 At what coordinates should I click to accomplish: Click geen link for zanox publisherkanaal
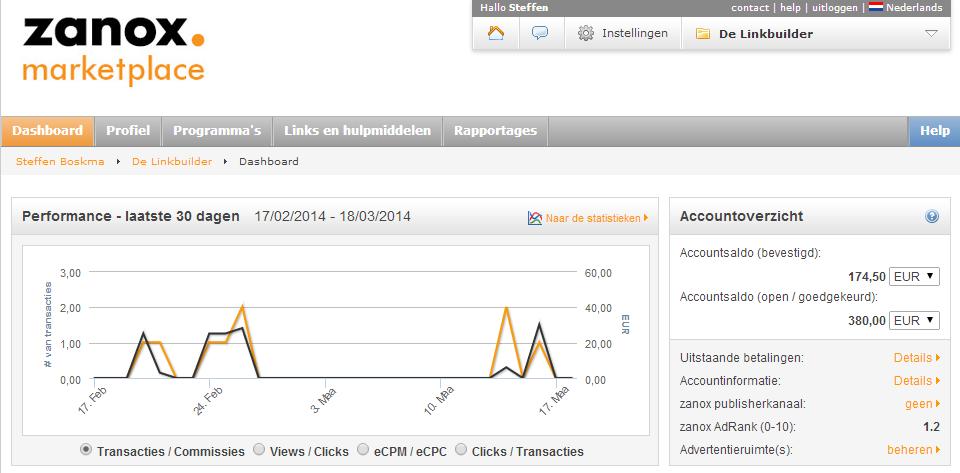(923, 404)
